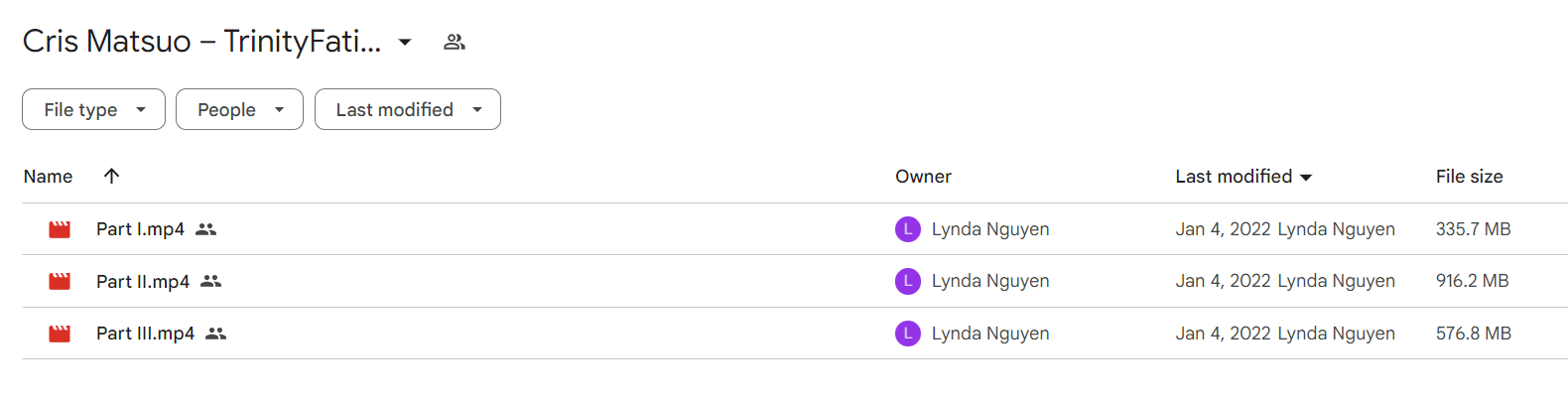This screenshot has height=406, width=1568.
Task: Click the Part III.mp4 video file icon
Action: [x=60, y=334]
